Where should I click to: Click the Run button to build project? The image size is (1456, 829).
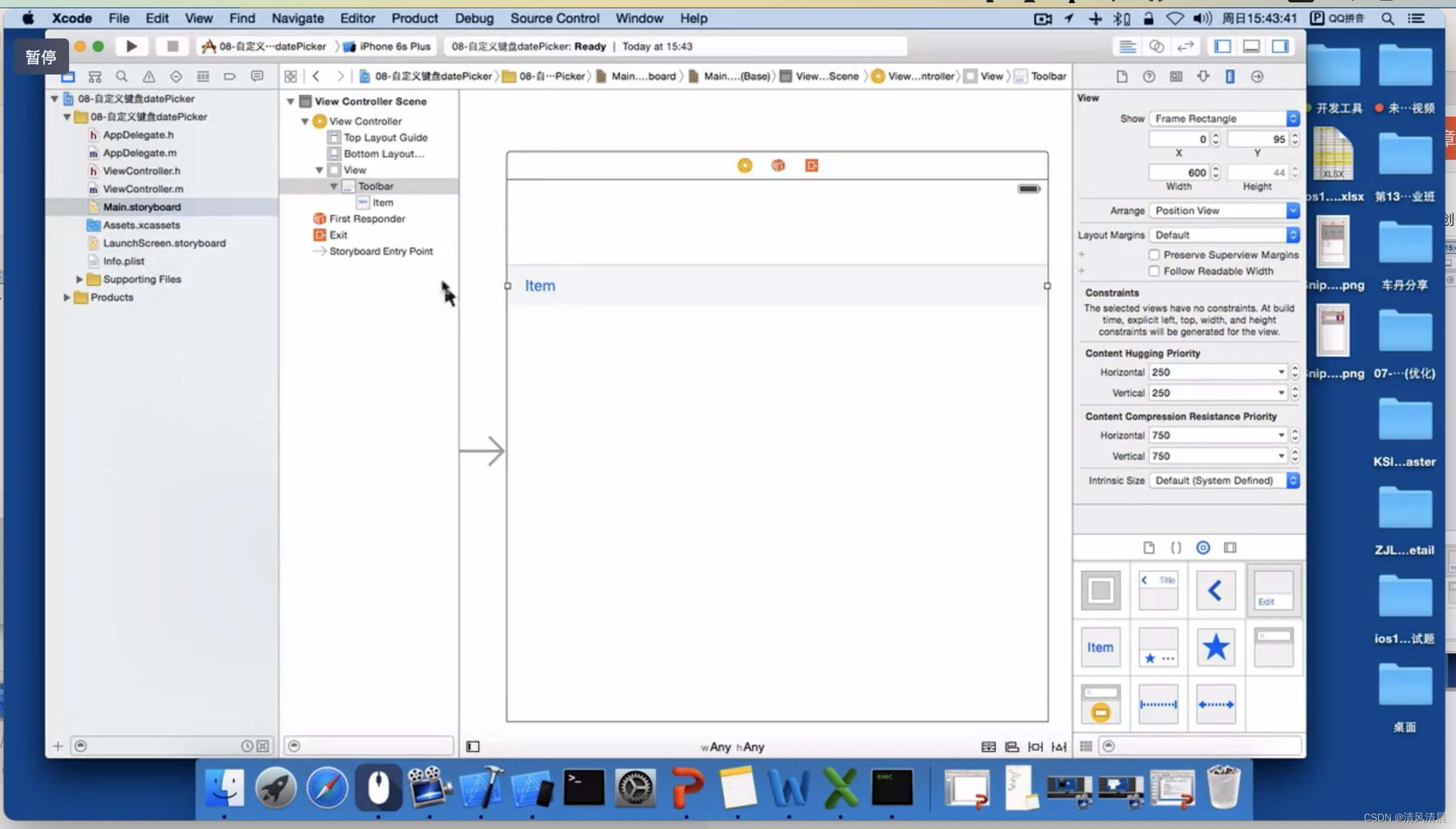(131, 46)
